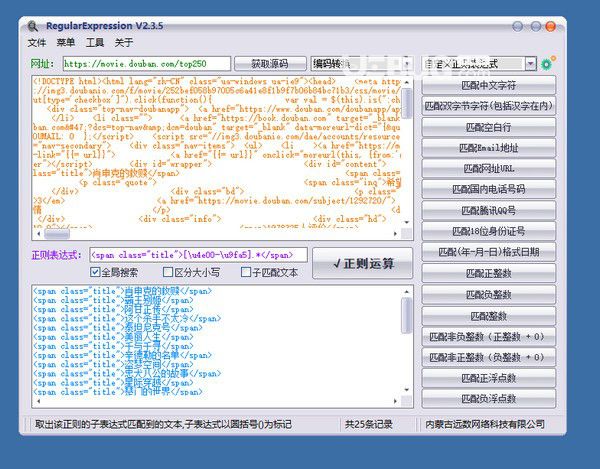Screen dimensions: 600x469
Task: Click status bar text 共25条记录
Action: 369,424
